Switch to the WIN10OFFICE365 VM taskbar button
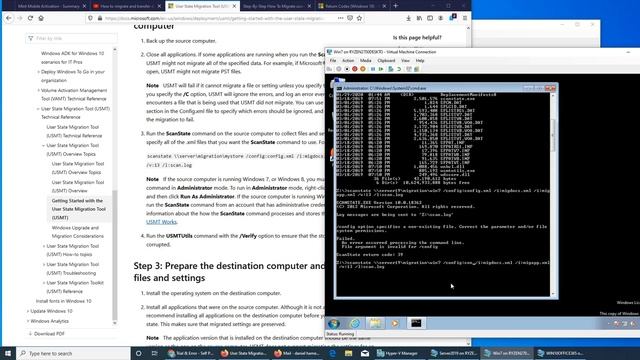The image size is (640, 360). tap(561, 353)
